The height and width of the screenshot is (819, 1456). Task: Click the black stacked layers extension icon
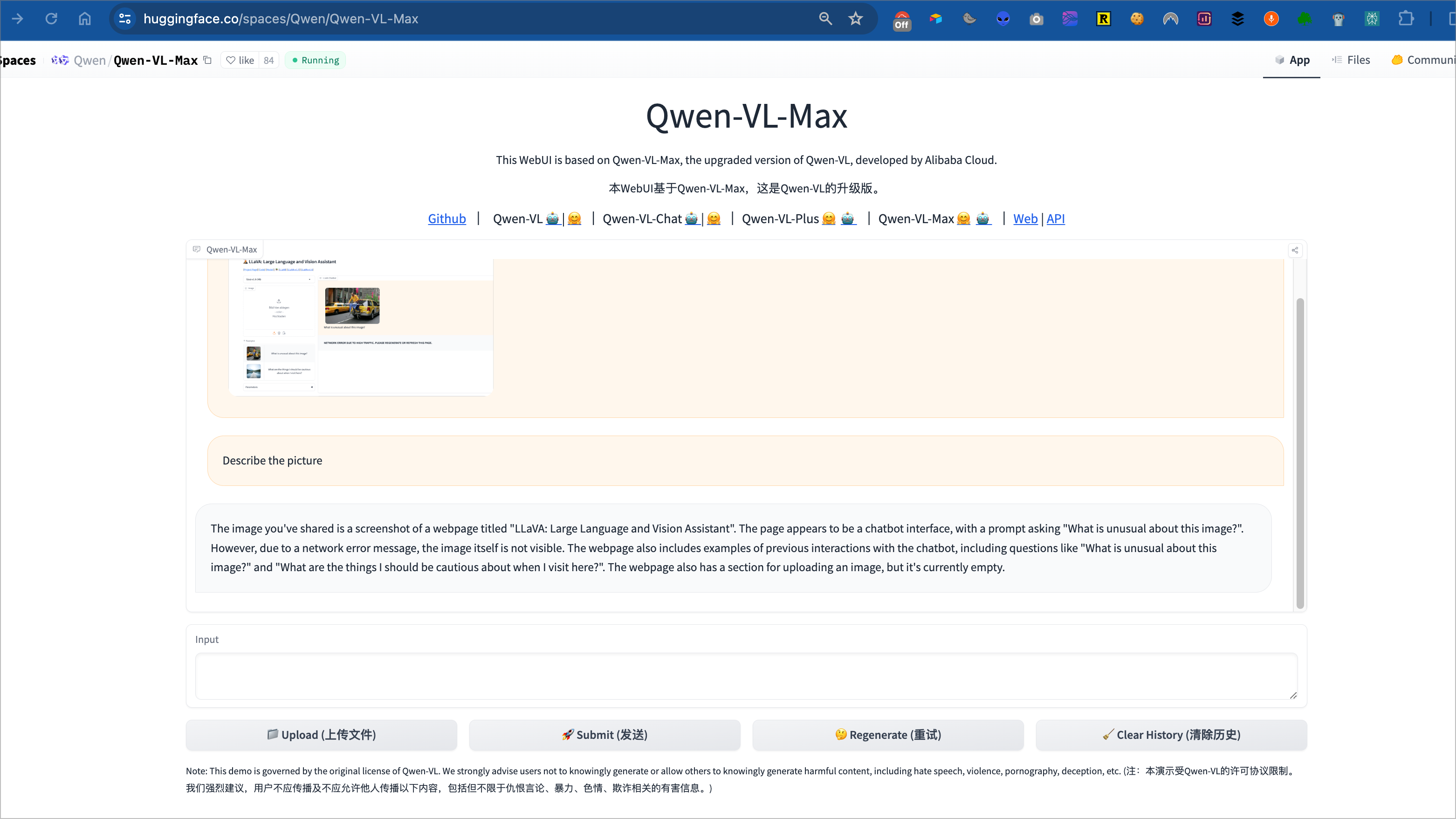(x=1238, y=19)
